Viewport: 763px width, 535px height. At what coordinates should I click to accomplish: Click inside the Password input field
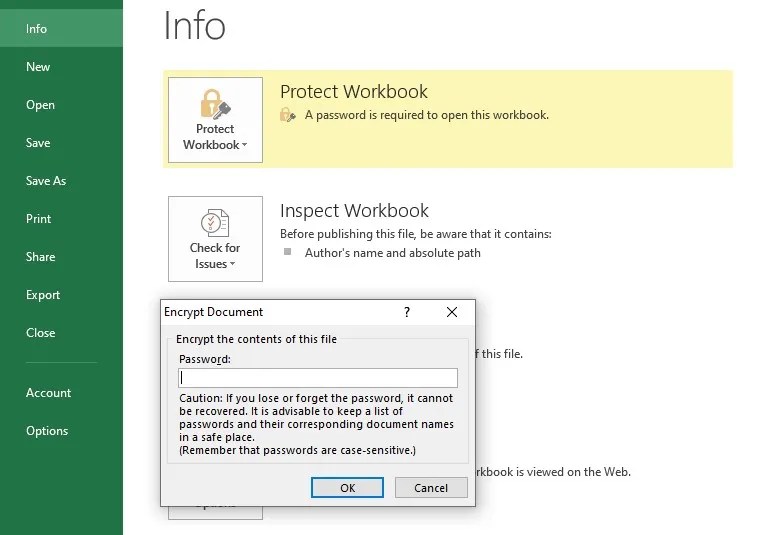(x=318, y=378)
